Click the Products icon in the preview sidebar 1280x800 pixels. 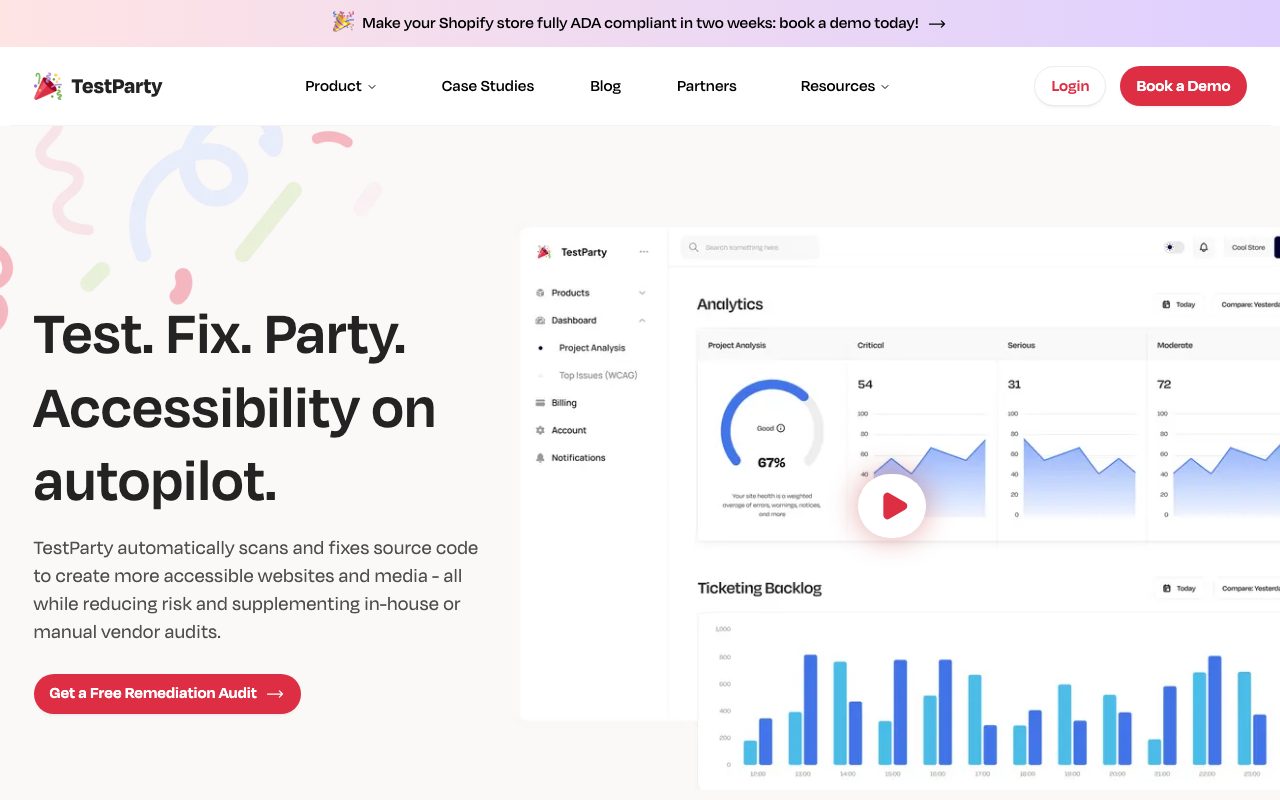[x=540, y=293]
